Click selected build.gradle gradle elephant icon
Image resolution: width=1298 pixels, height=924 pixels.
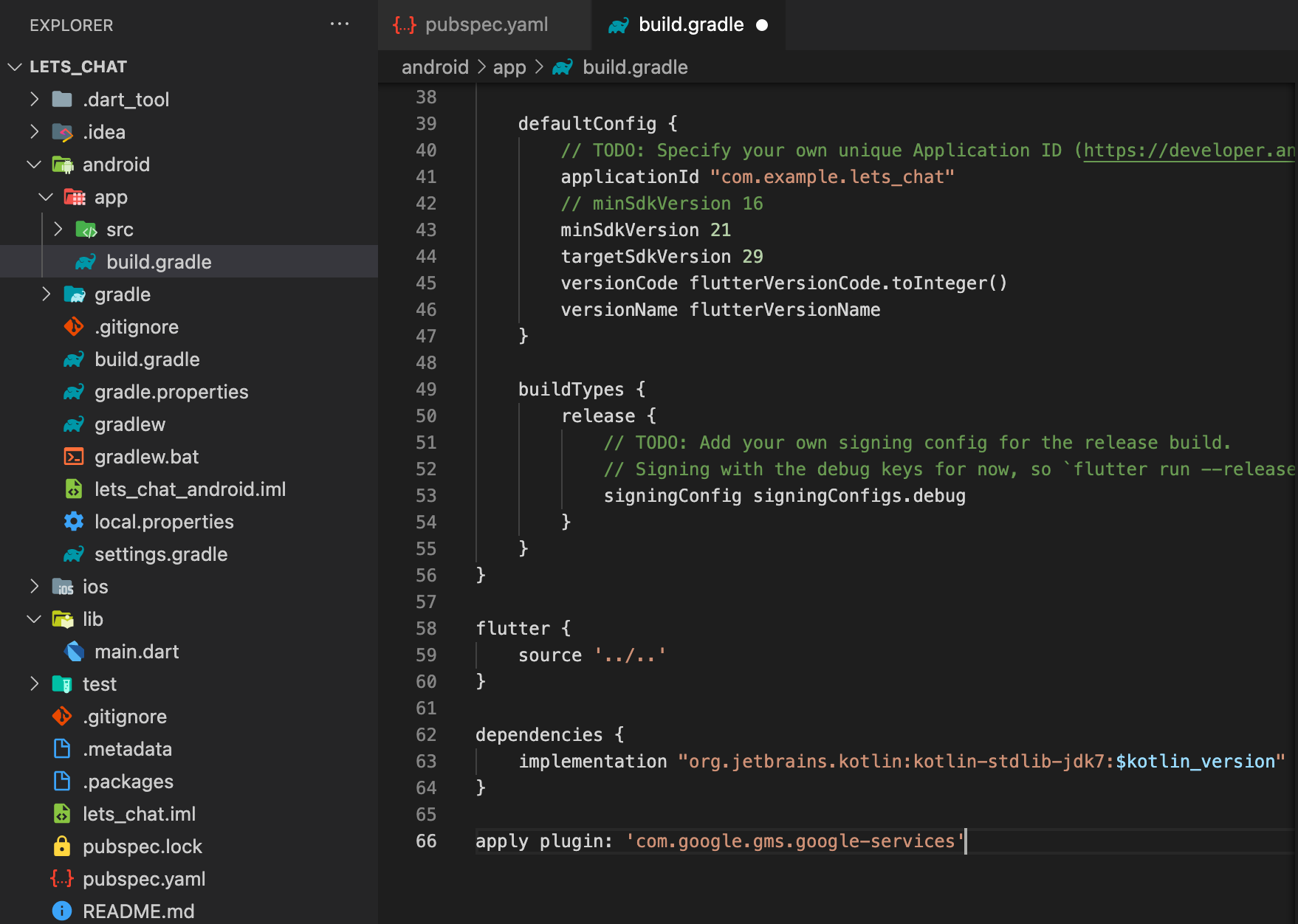[86, 262]
